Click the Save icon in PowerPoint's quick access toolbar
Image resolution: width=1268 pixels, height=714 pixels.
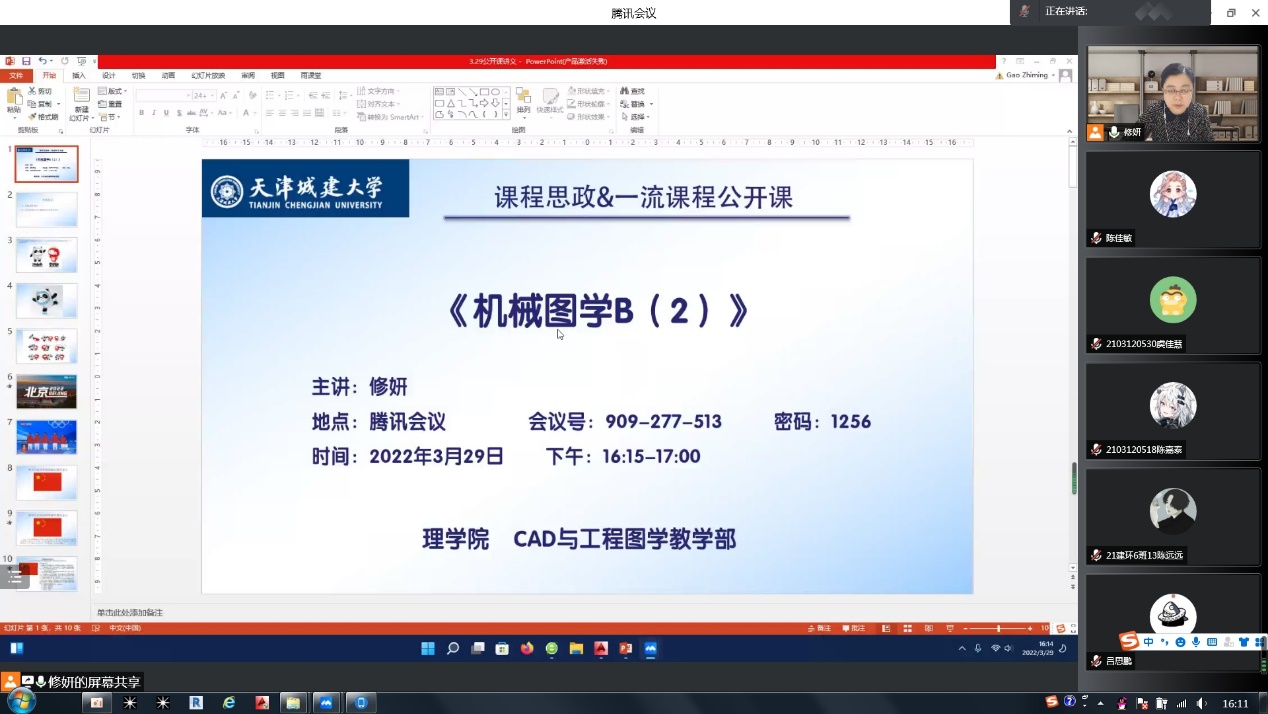[x=26, y=61]
